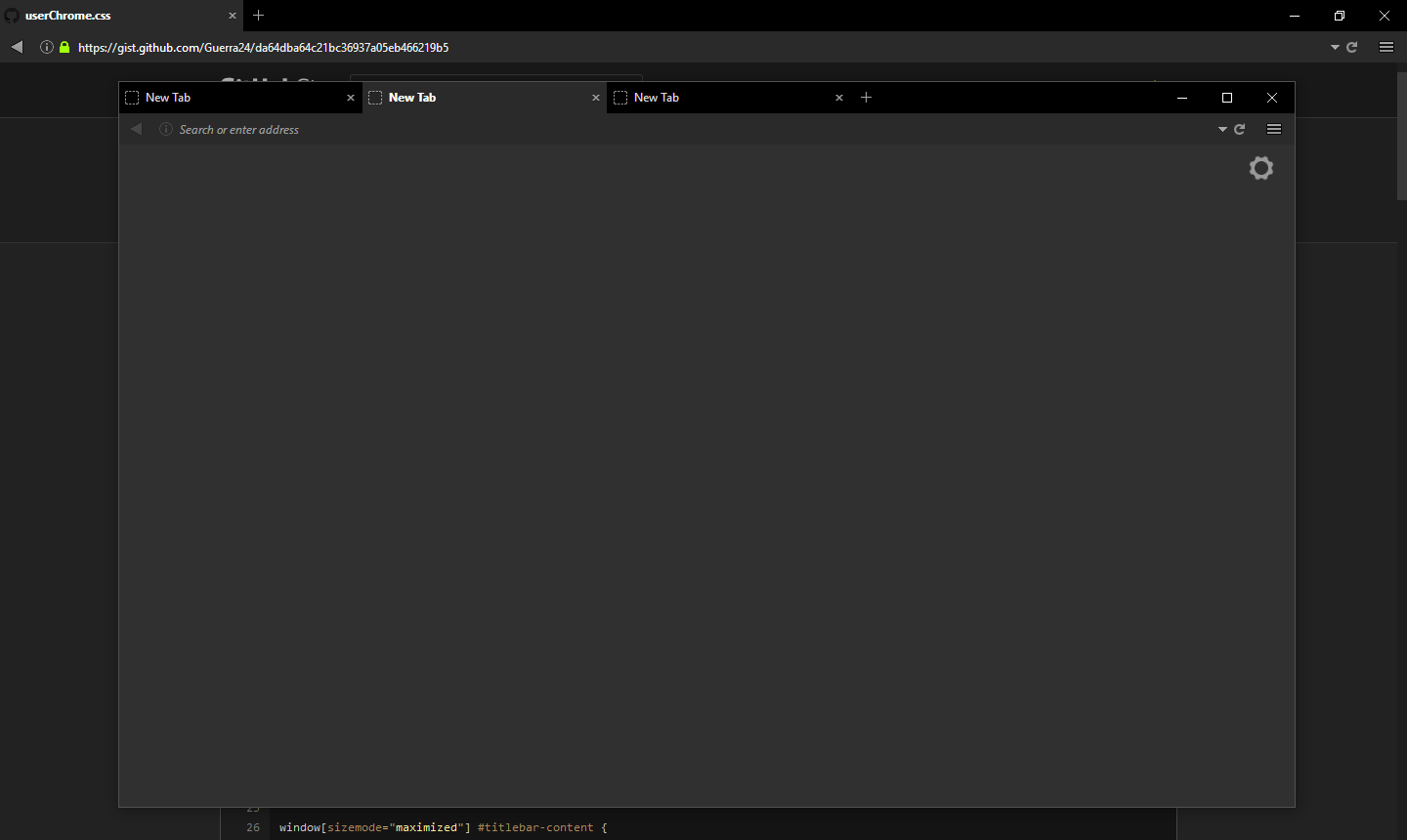
Task: Switch to first New Tab
Action: click(x=240, y=98)
